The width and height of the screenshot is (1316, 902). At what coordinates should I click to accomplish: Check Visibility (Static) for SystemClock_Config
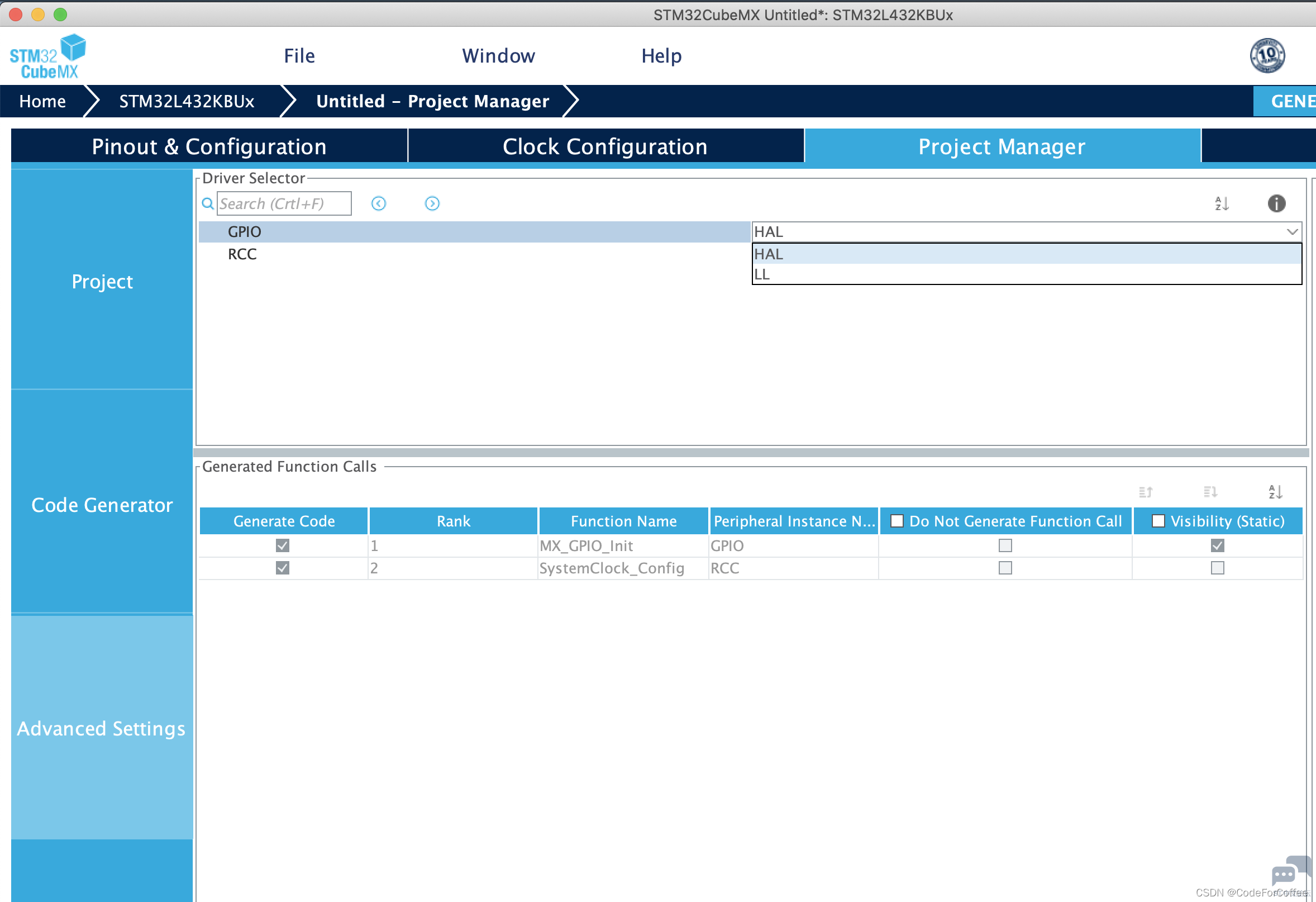(x=1218, y=568)
